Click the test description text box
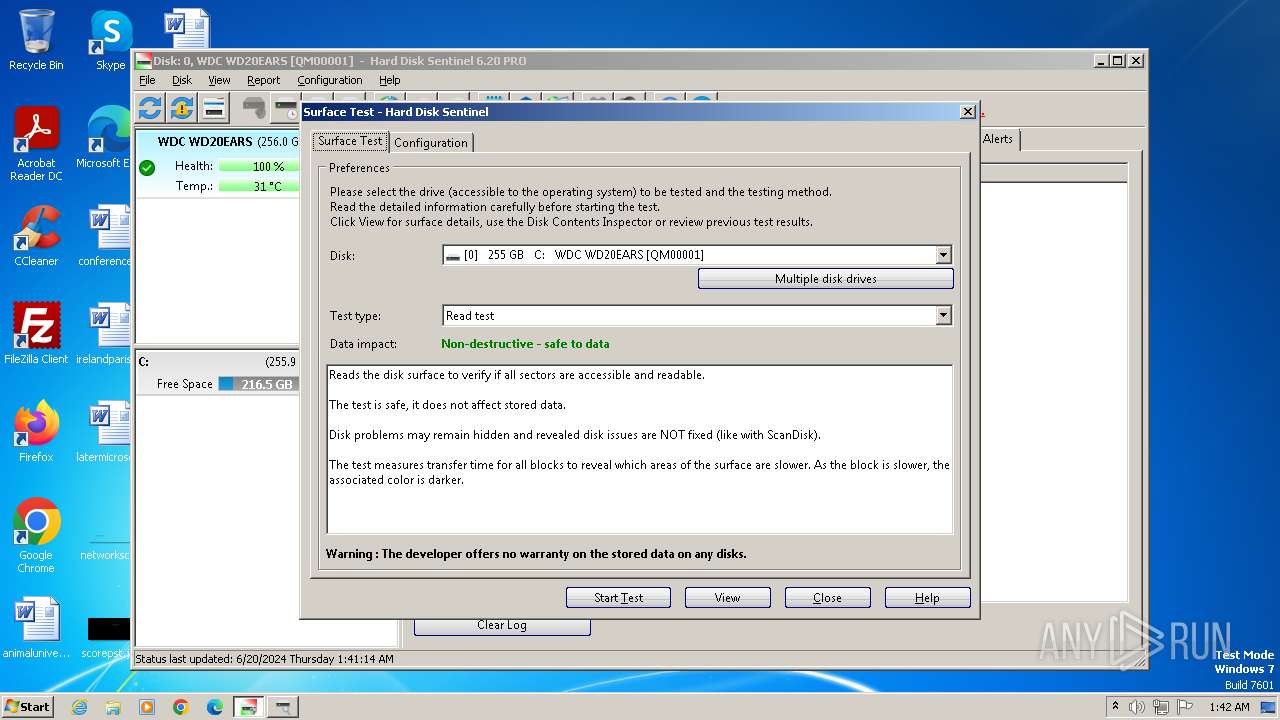 pyautogui.click(x=640, y=449)
